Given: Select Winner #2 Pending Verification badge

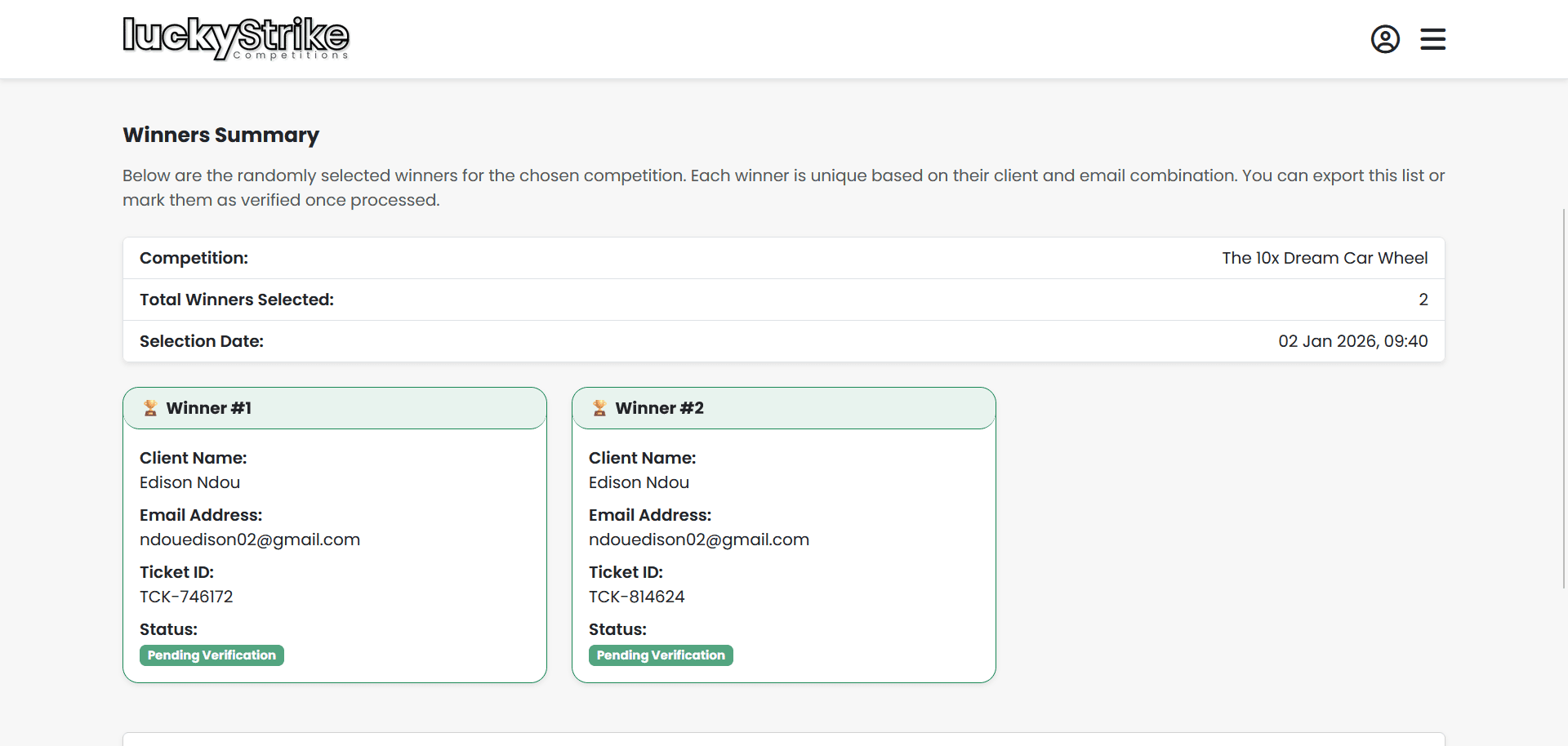Looking at the screenshot, I should pos(661,655).
